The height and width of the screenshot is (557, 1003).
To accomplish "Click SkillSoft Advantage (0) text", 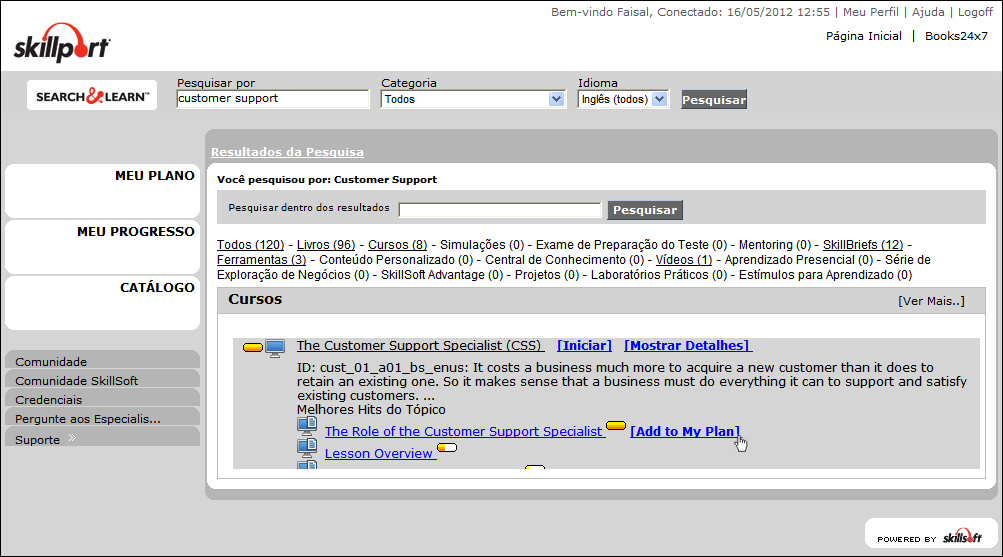I will tap(442, 275).
